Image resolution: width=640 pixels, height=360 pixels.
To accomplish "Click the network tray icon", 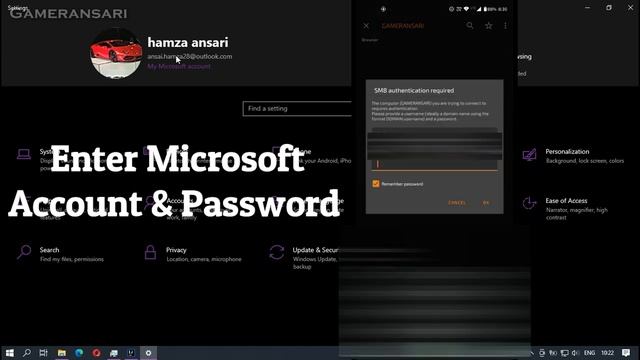I will [564, 353].
